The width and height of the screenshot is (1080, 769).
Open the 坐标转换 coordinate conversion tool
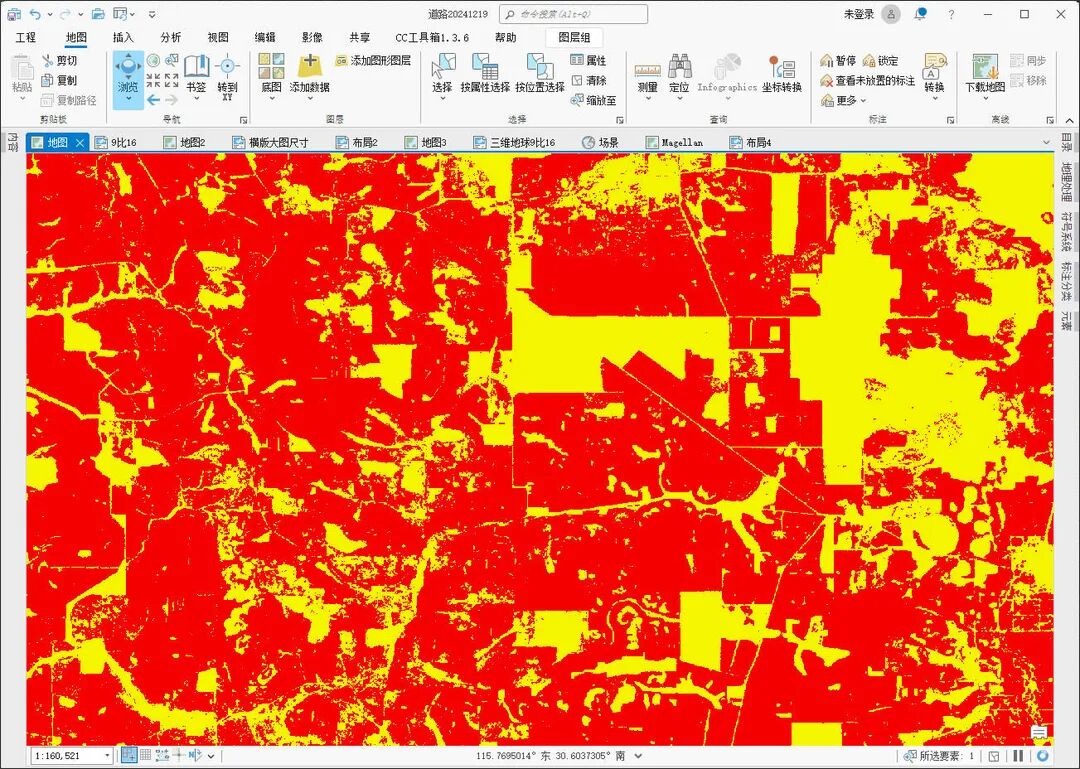pos(782,74)
